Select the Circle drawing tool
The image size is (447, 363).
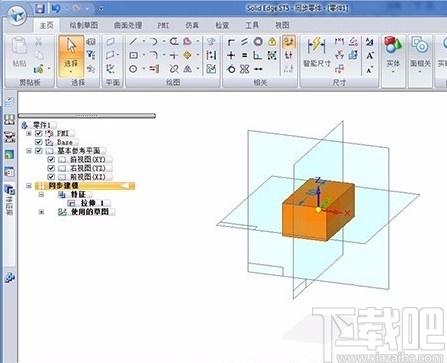click(133, 69)
